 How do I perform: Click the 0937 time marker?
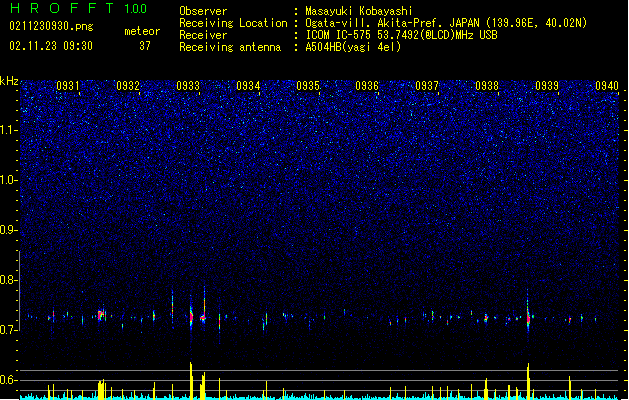point(427,86)
